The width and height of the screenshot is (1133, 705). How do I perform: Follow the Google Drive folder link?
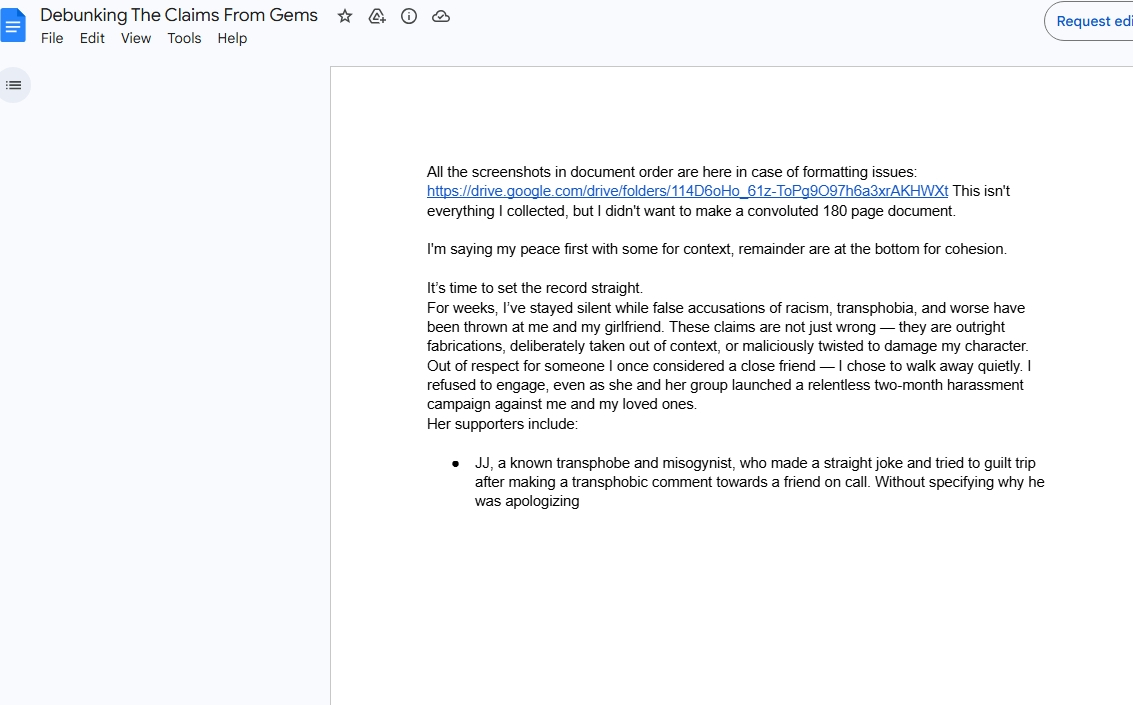click(687, 191)
